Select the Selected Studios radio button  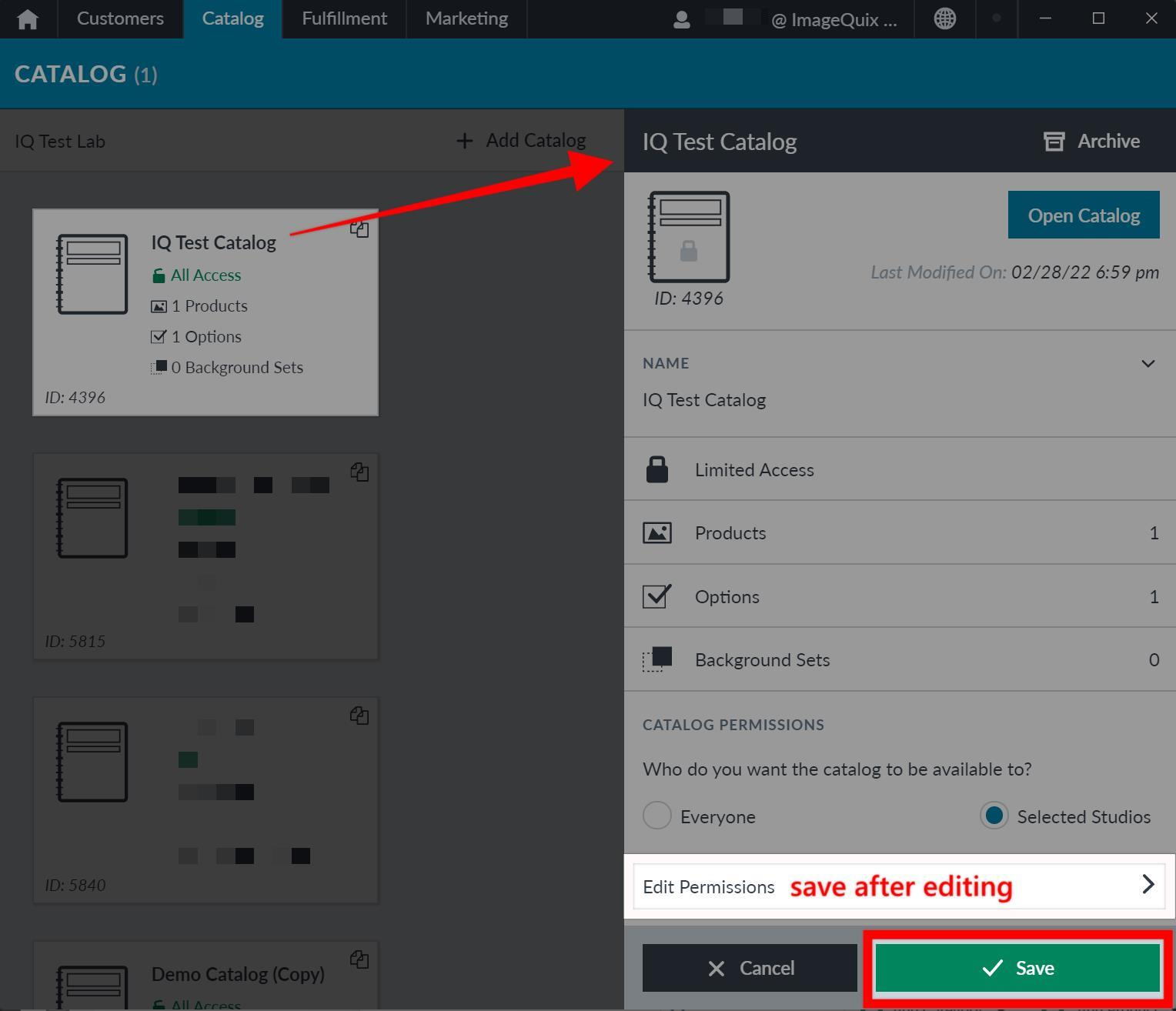(994, 816)
